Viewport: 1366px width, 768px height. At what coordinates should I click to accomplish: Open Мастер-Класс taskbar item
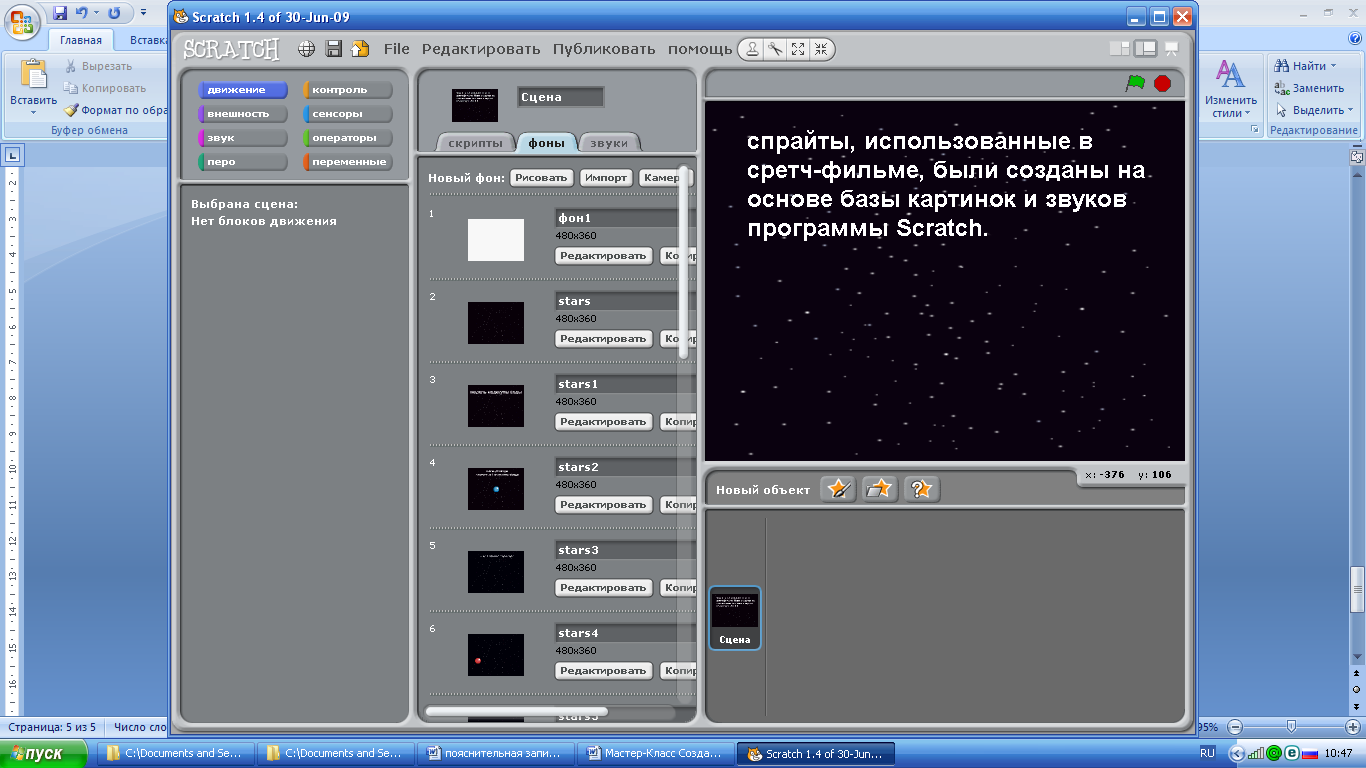click(657, 753)
